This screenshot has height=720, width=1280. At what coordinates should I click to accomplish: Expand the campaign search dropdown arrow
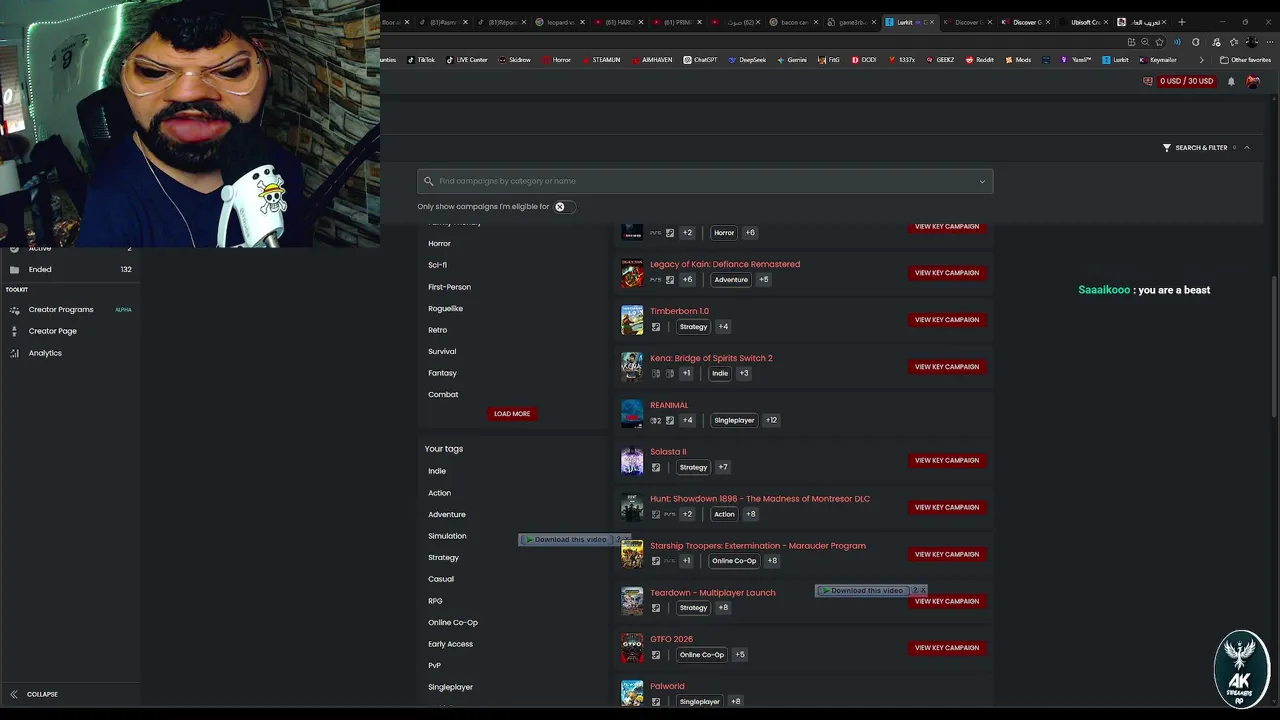[x=982, y=181]
